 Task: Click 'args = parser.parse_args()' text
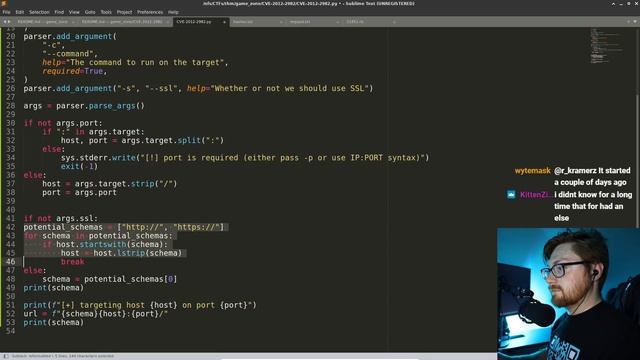tap(84, 106)
